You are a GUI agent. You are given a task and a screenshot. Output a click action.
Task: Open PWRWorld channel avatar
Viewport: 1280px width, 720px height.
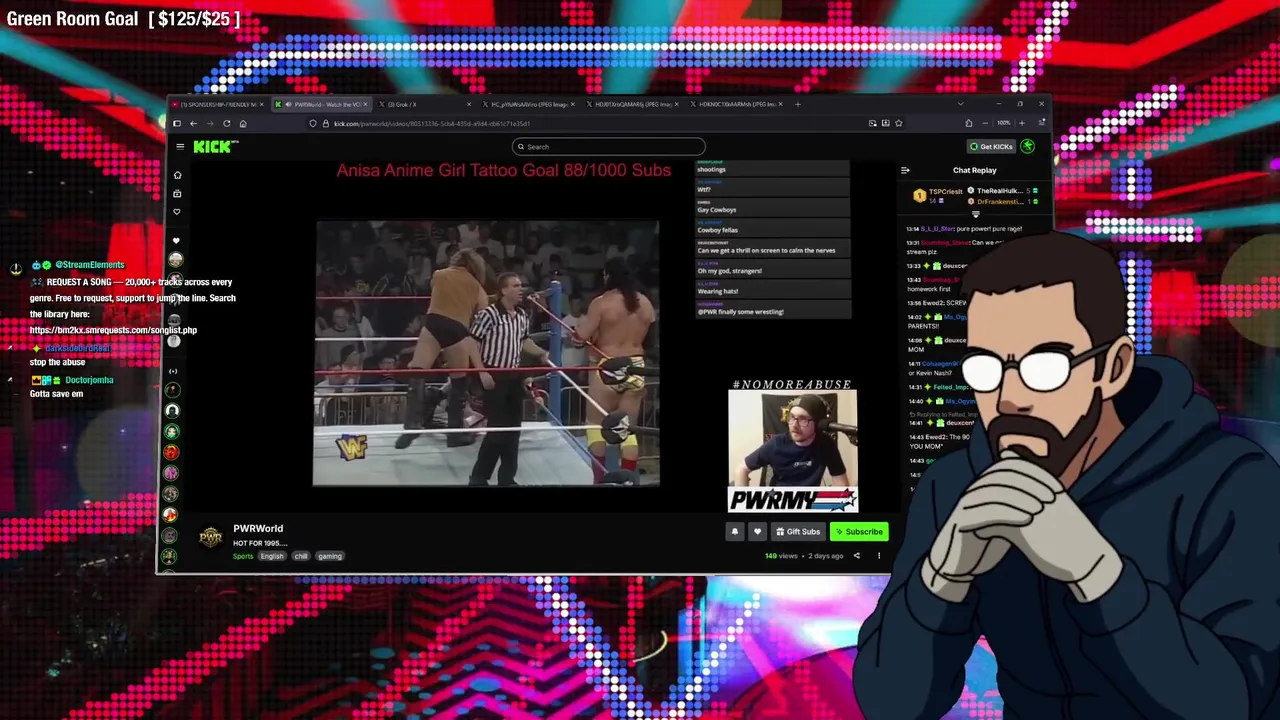pos(210,538)
